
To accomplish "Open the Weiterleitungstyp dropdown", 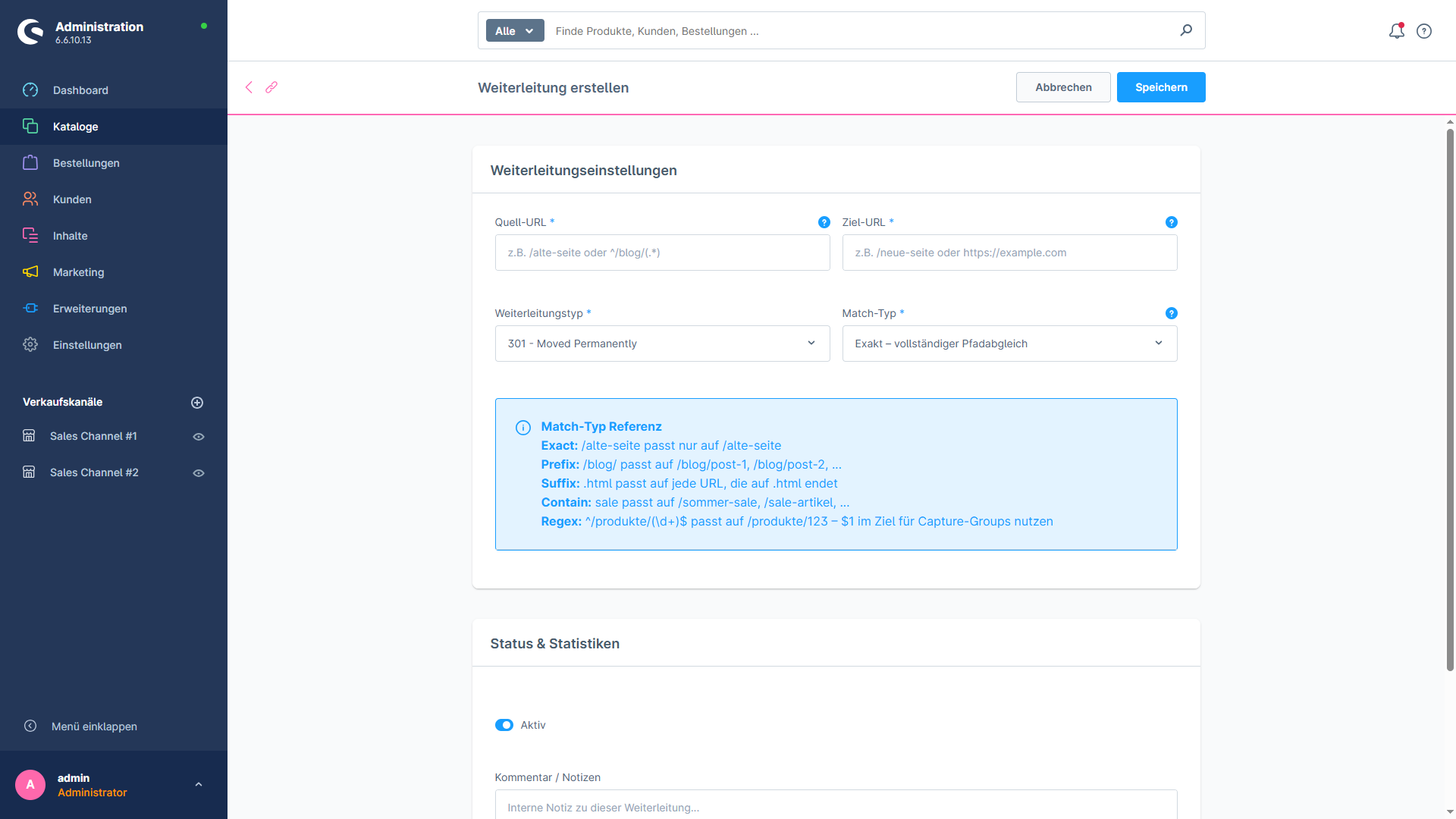I will 662,344.
